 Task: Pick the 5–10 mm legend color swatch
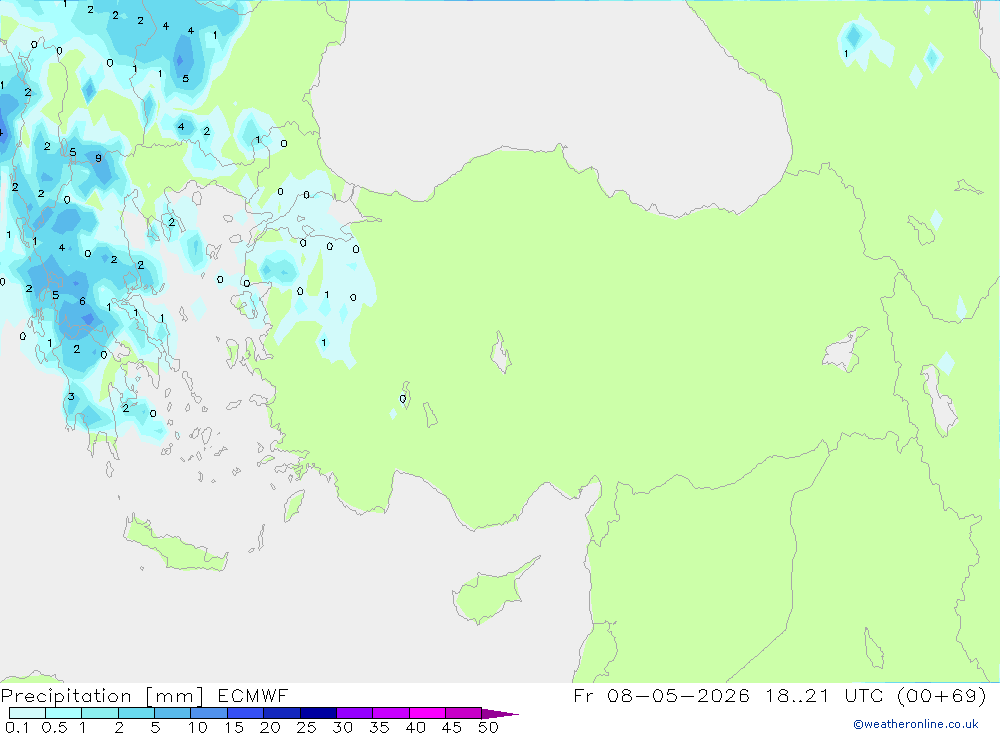[x=172, y=713]
